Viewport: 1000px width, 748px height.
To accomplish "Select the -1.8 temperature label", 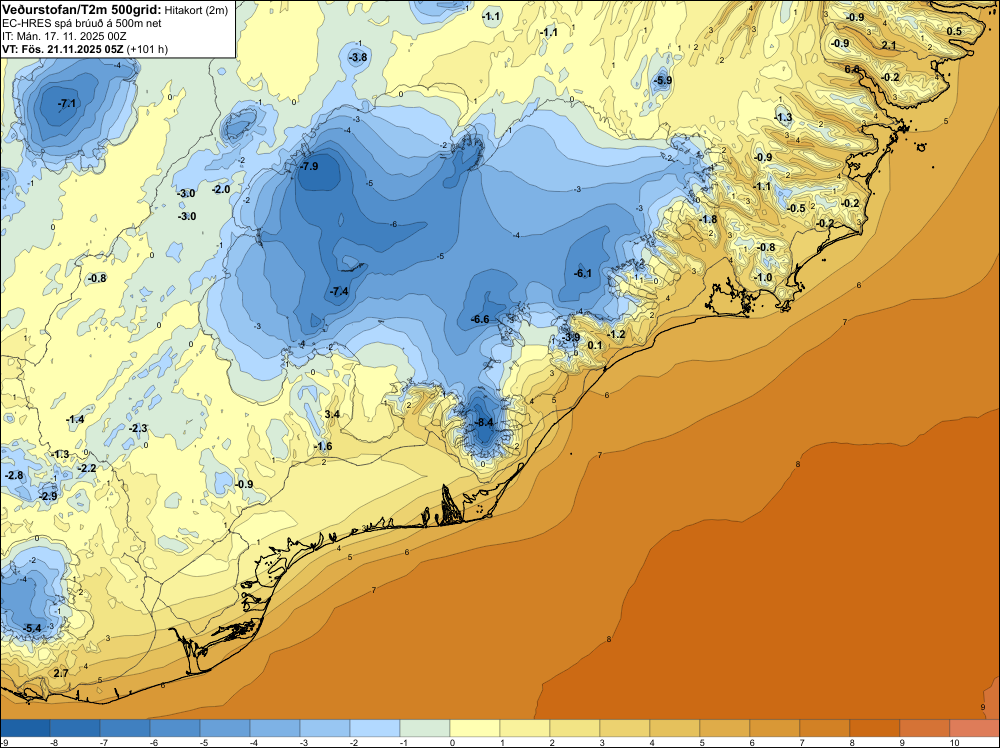I will (x=708, y=219).
